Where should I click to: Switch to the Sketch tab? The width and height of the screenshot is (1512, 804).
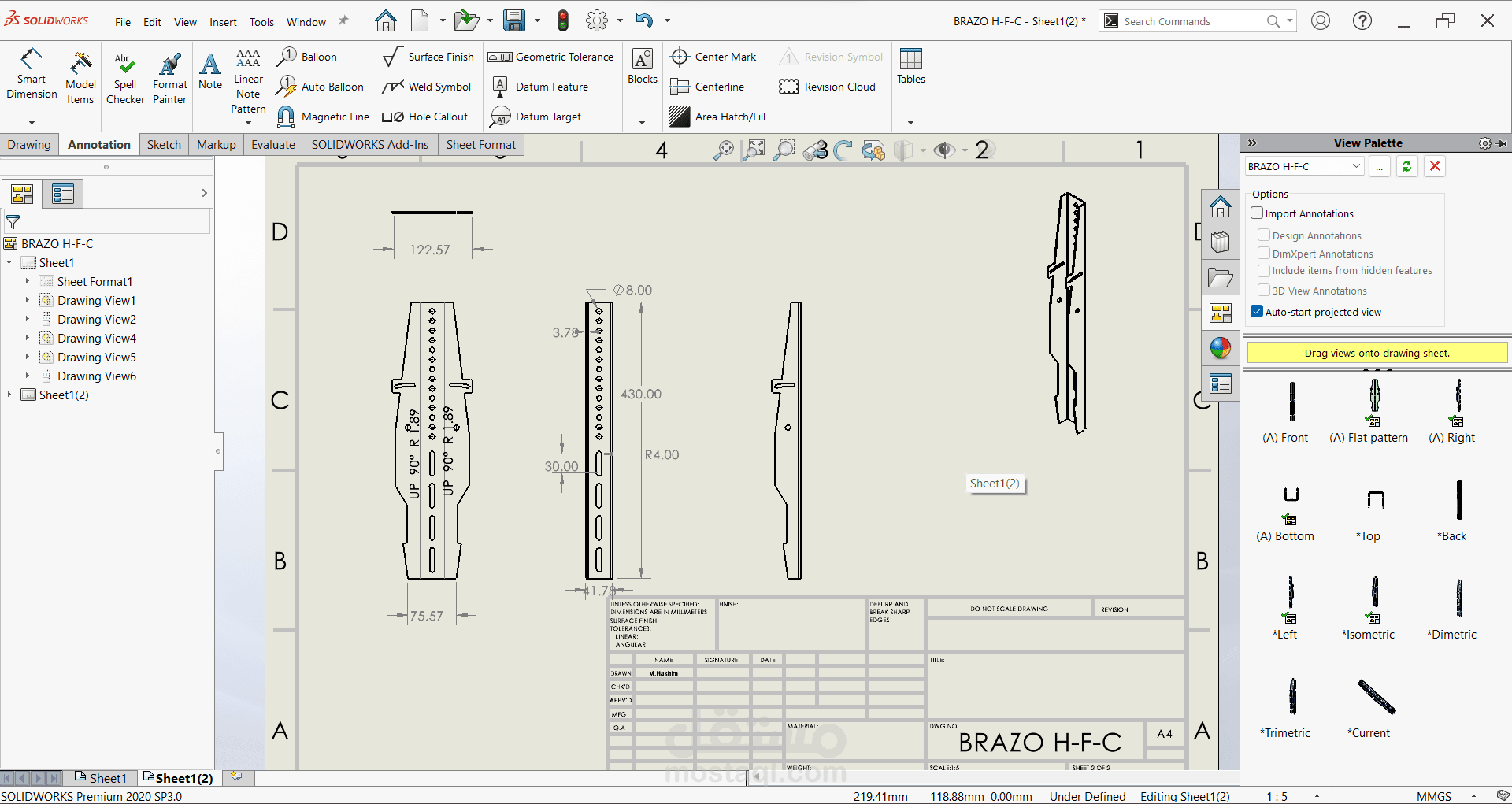164,145
